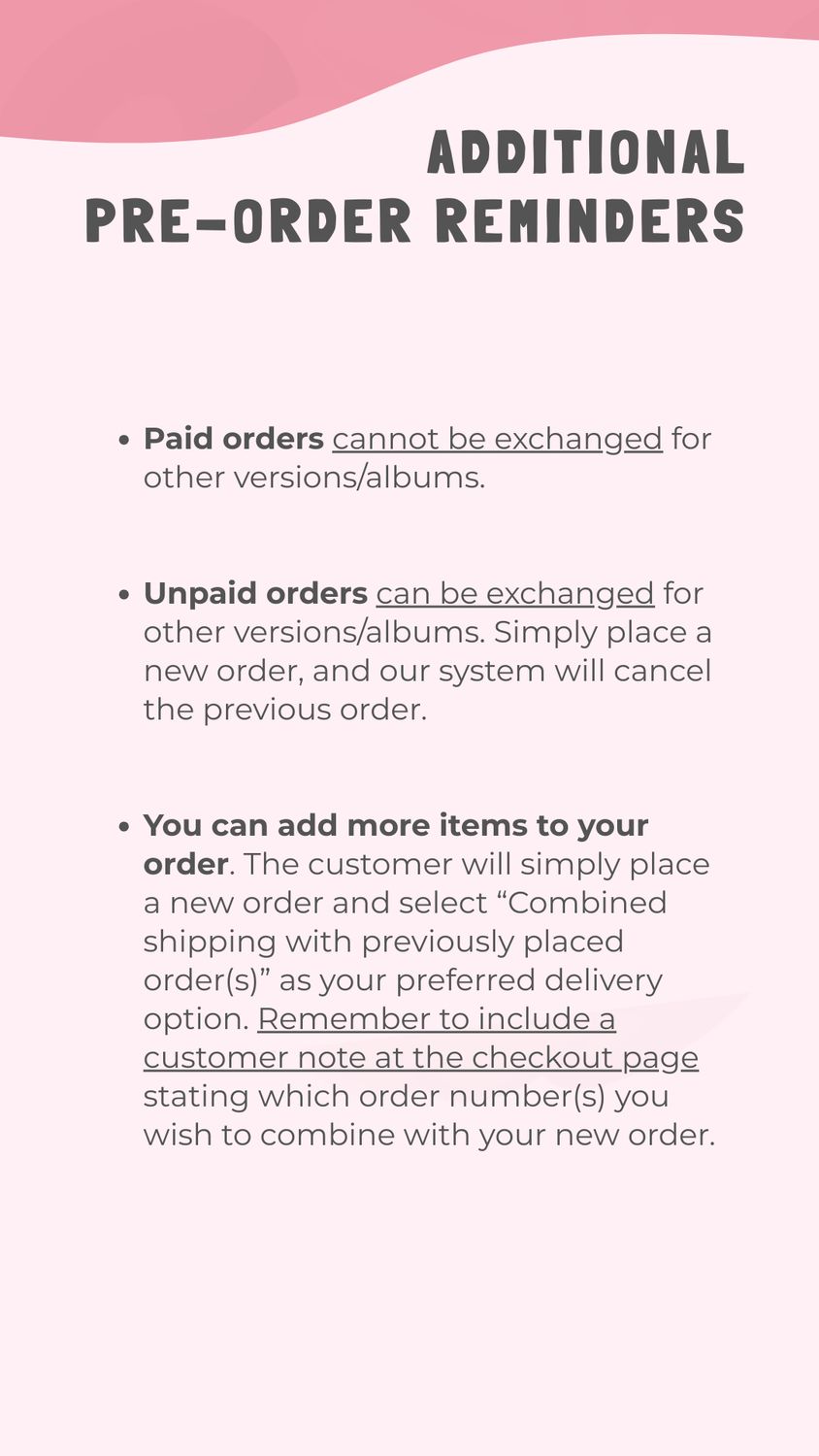Click the "PRE-ORDER" word in the title
Image resolution: width=819 pixels, height=1456 pixels.
point(248,221)
